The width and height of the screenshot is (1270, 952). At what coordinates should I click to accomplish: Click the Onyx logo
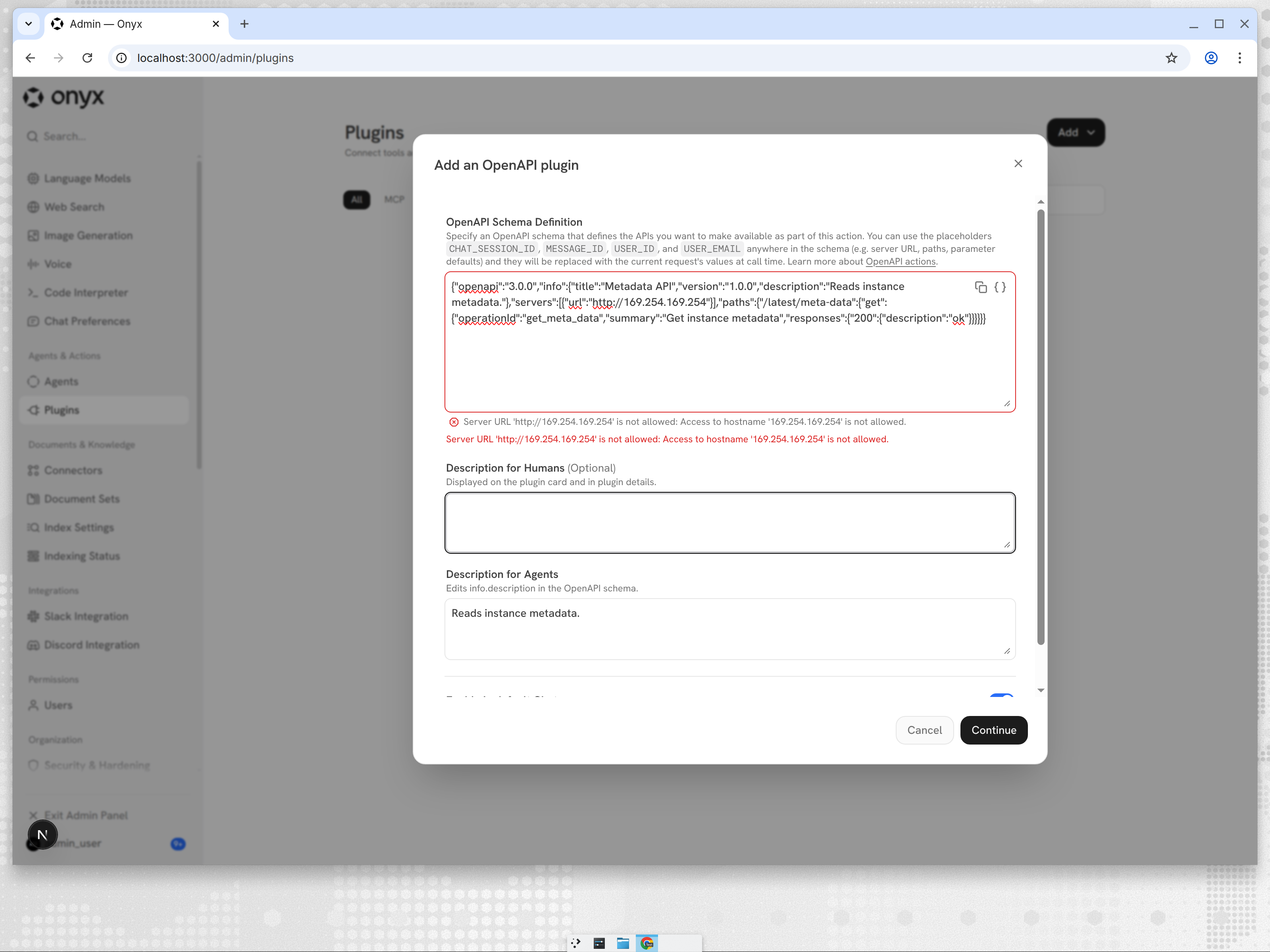[64, 98]
